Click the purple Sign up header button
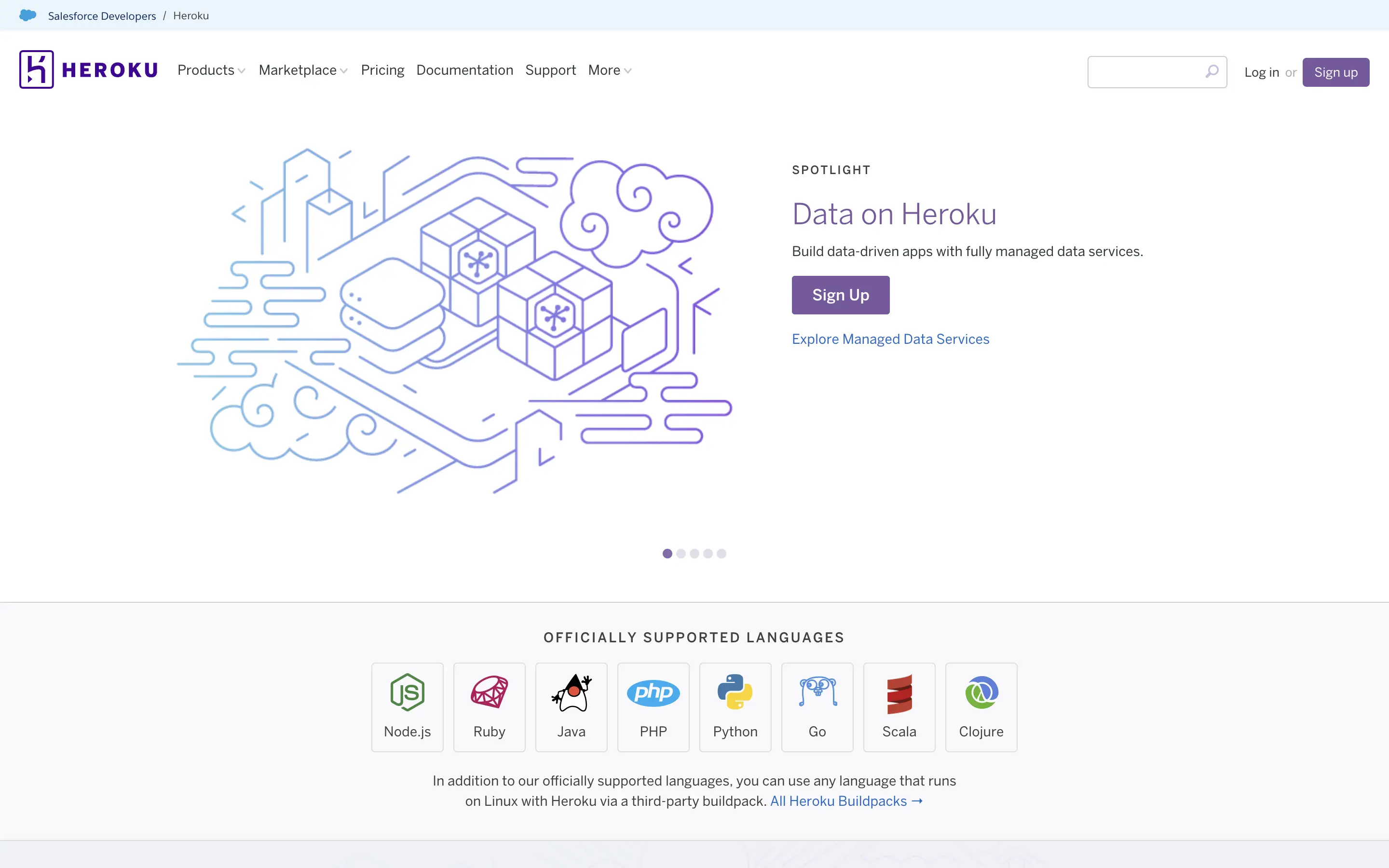This screenshot has height=868, width=1389. tap(1335, 72)
